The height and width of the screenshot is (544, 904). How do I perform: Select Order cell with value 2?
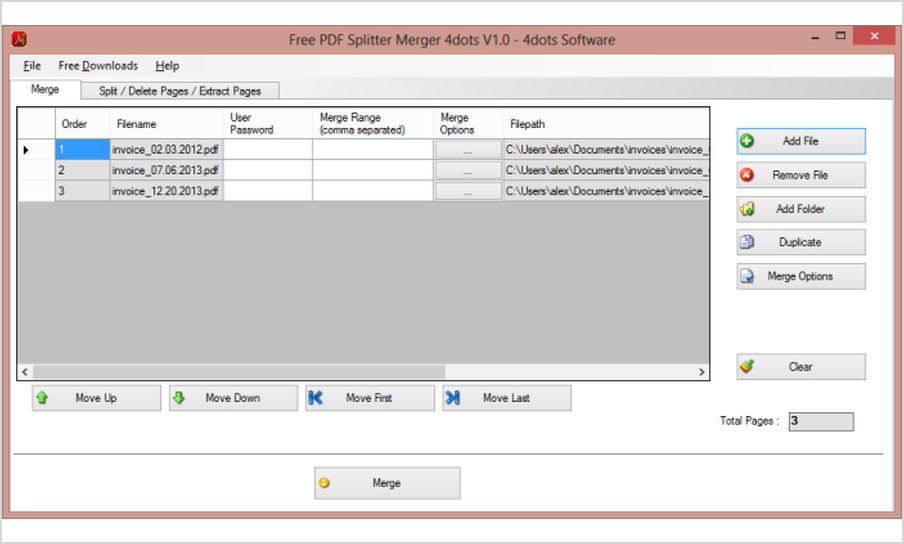pyautogui.click(x=82, y=171)
